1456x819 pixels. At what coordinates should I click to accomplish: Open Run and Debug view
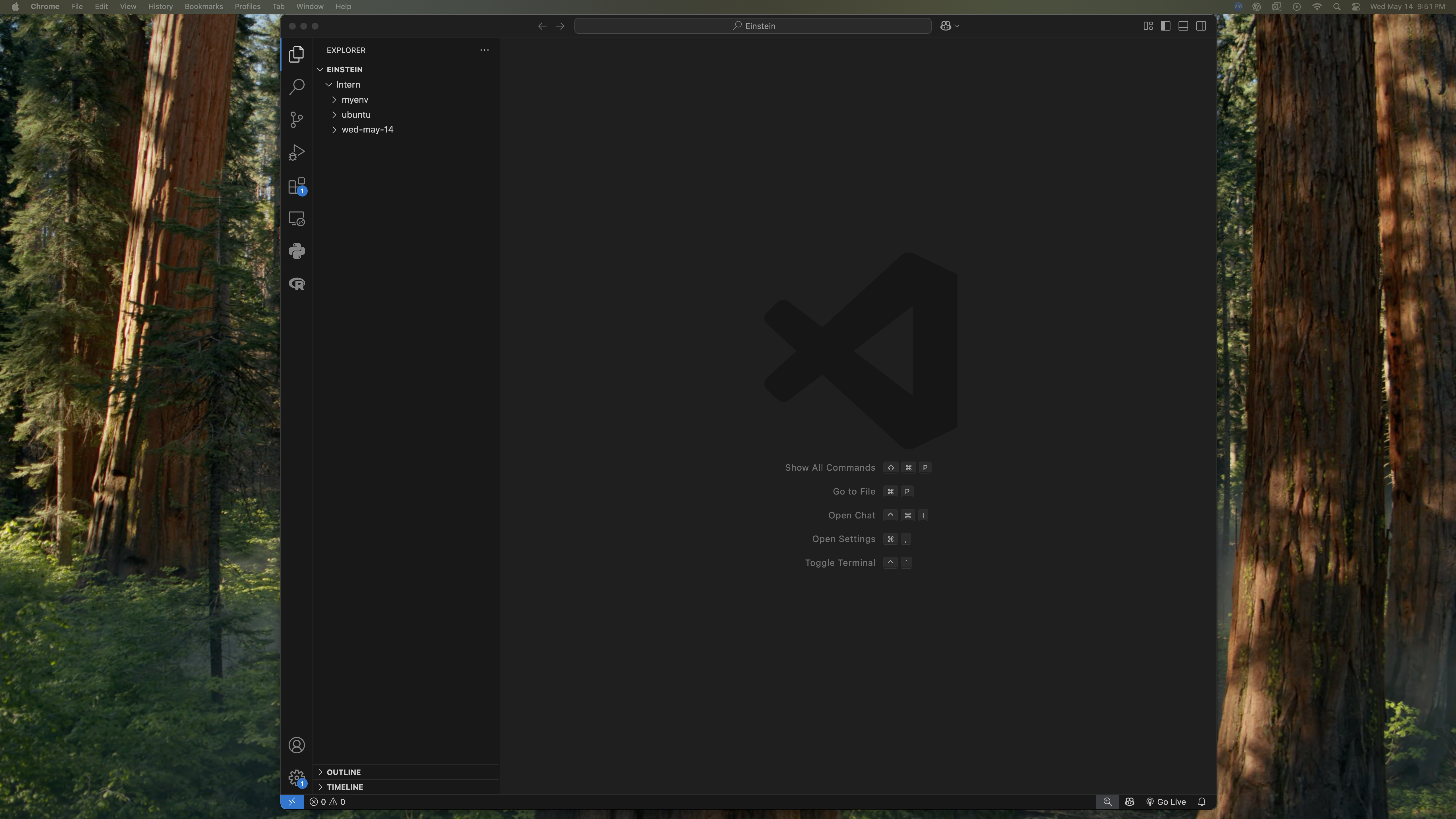[x=296, y=153]
